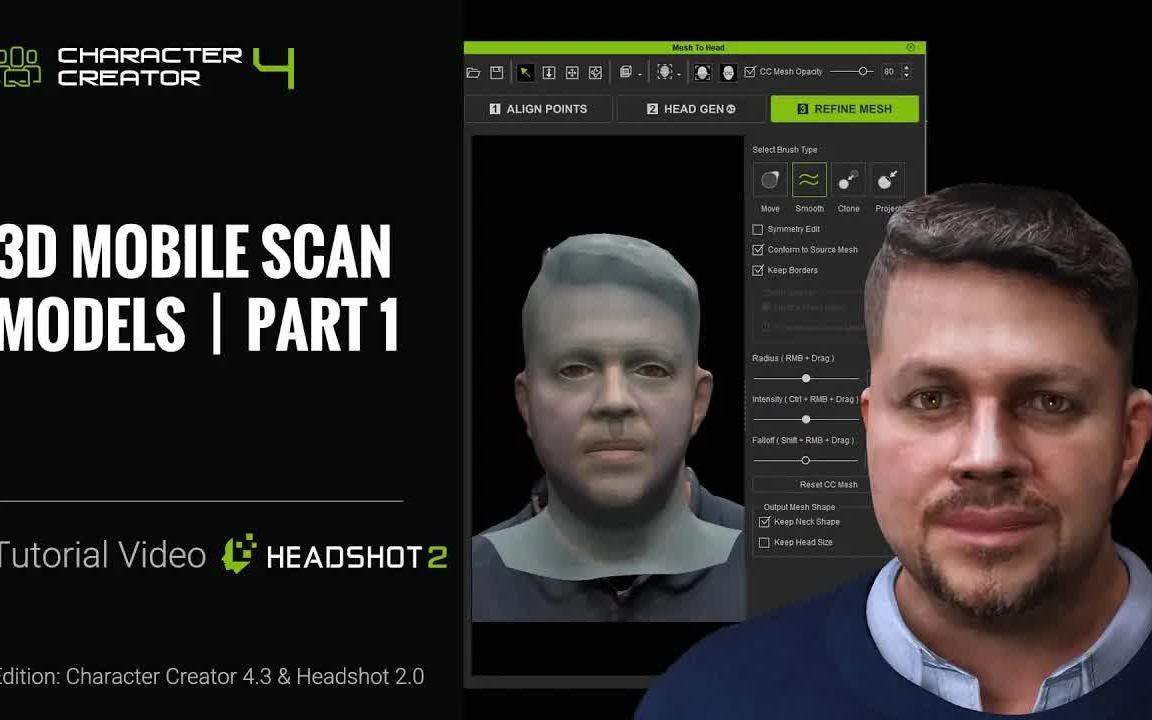Uncheck Conform to Source Mesh
The image size is (1152, 720).
[x=757, y=250]
